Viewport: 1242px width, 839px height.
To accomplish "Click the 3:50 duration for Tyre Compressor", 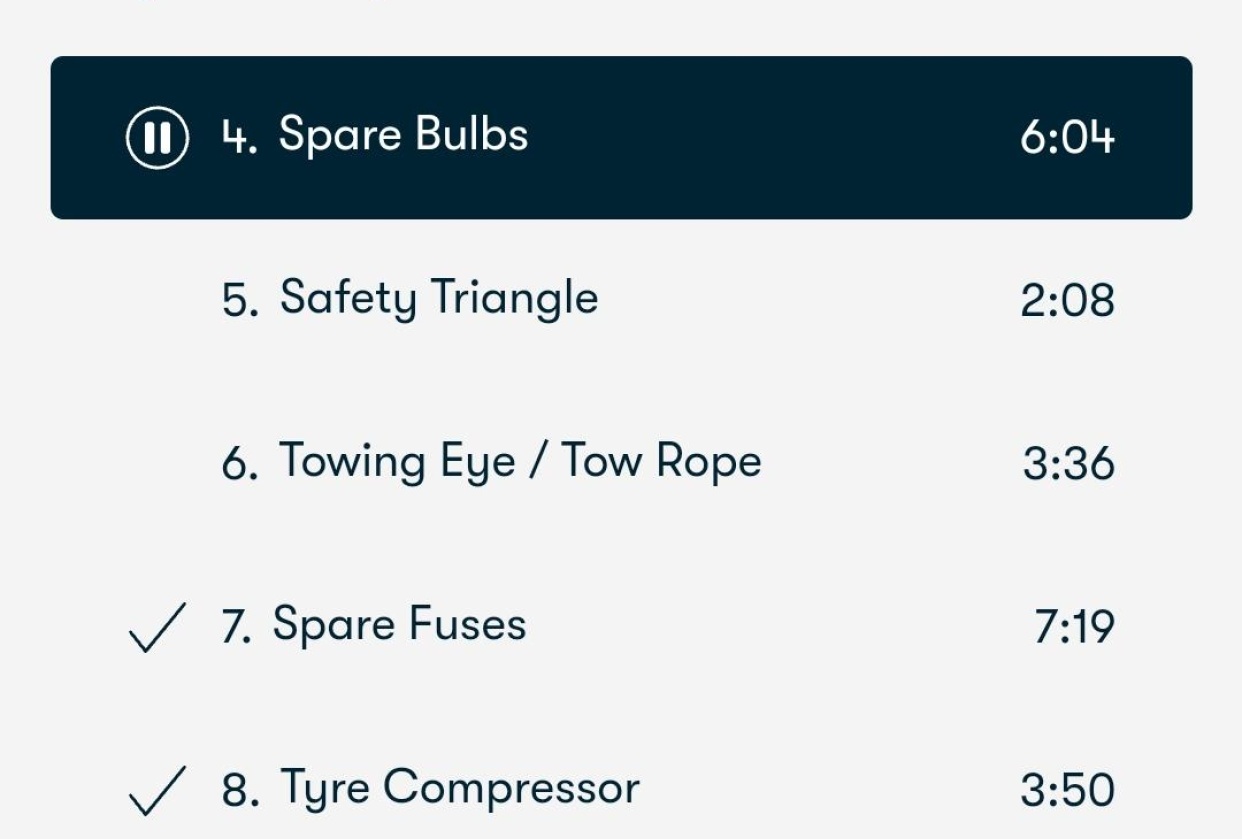I will coord(1067,791).
